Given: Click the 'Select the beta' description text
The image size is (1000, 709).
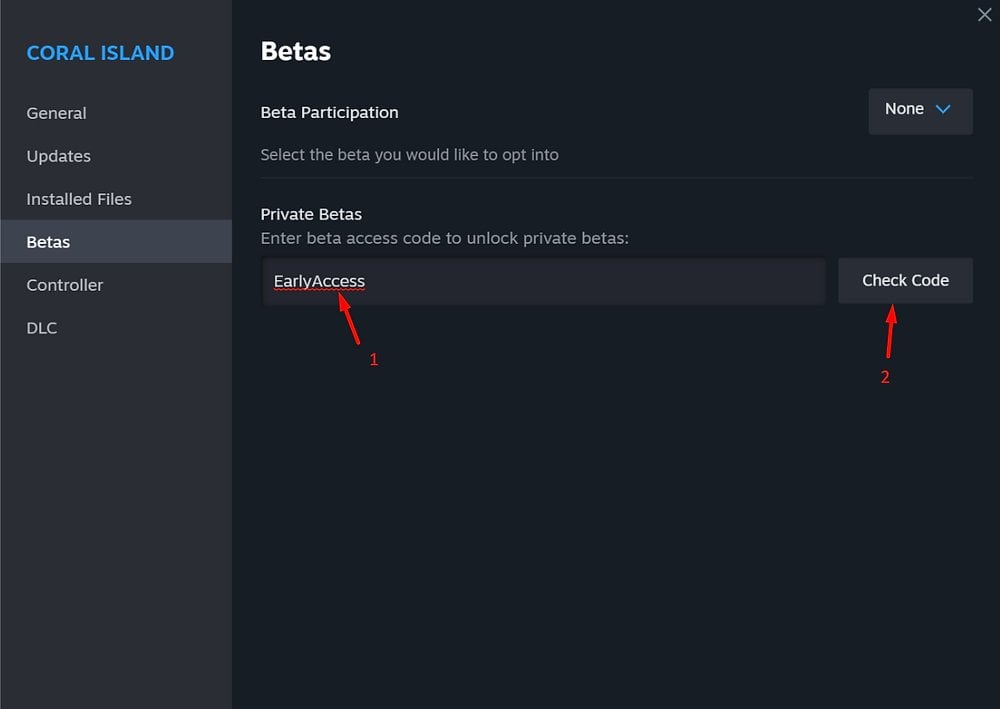Looking at the screenshot, I should (409, 155).
